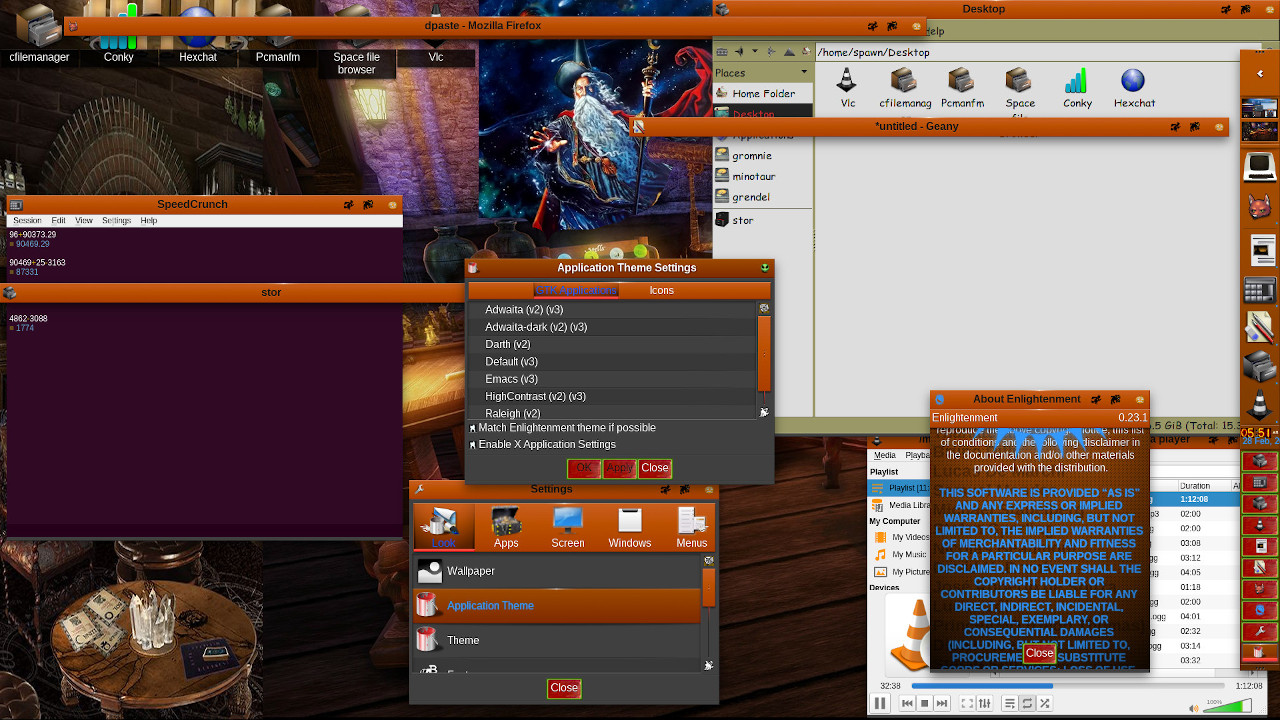Screen dimensions: 1280x720
Task: Open the Vlc icon in Desktop file manager
Action: click(847, 86)
